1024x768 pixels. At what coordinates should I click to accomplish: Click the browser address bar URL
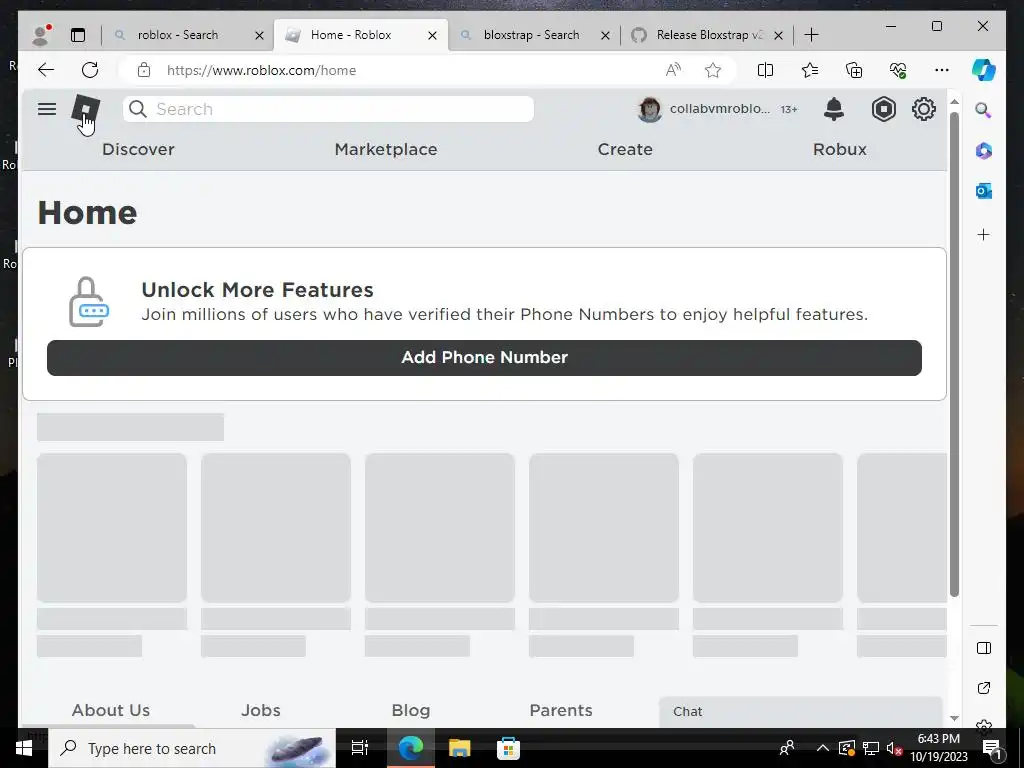coord(261,70)
